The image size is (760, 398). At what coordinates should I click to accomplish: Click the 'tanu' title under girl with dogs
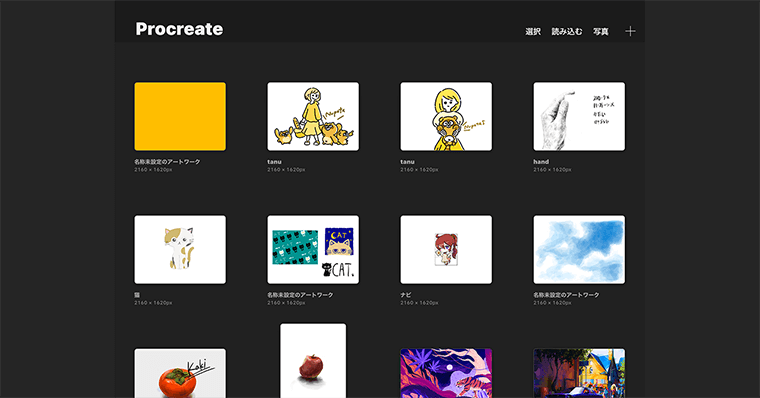click(274, 162)
